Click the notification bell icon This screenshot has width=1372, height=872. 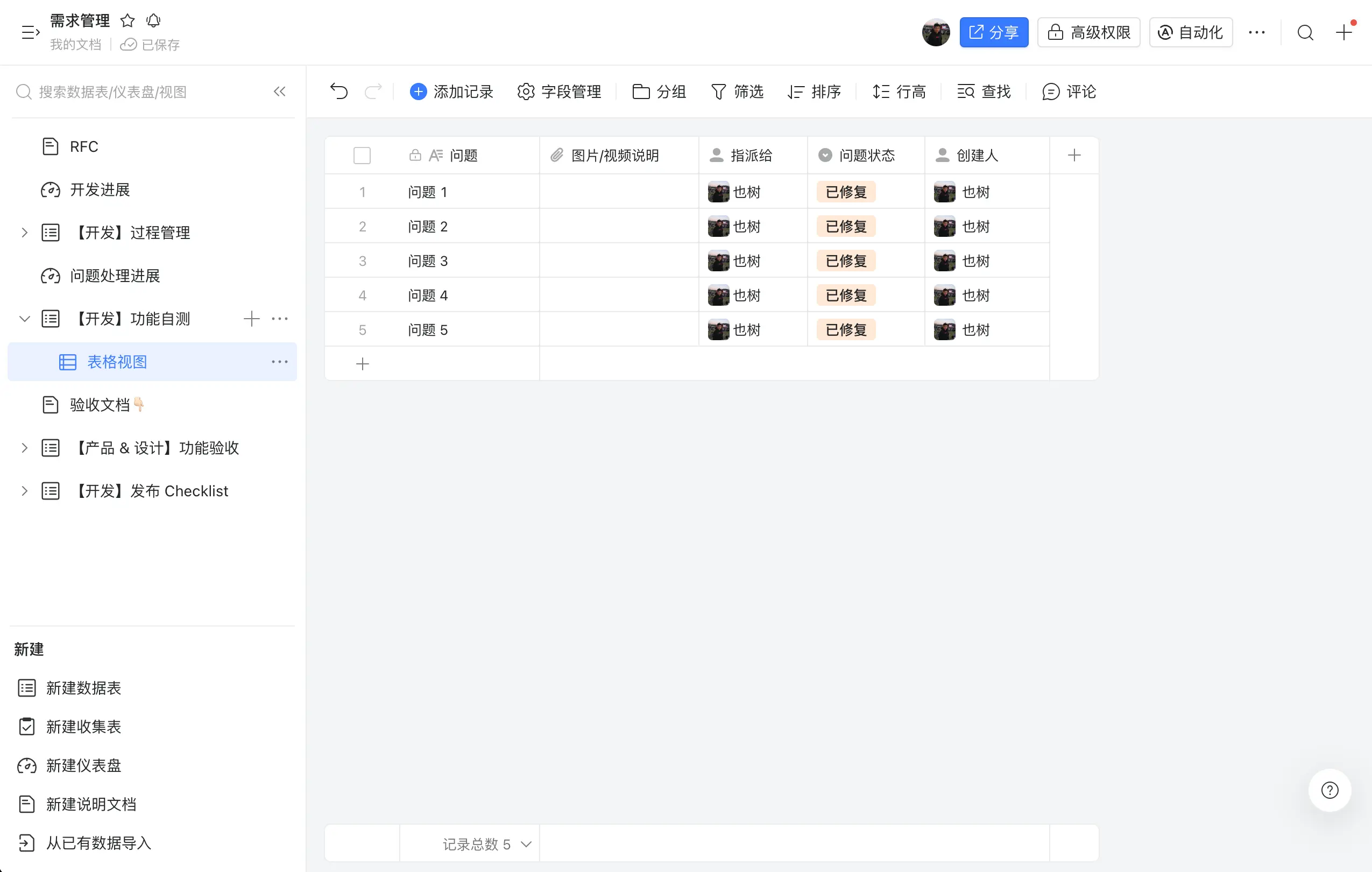coord(153,21)
